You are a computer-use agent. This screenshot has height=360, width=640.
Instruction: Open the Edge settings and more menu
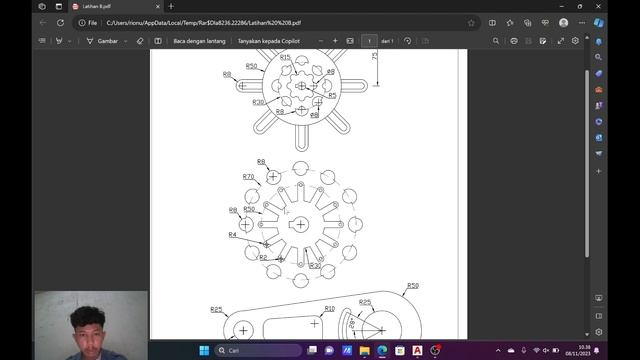point(582,23)
